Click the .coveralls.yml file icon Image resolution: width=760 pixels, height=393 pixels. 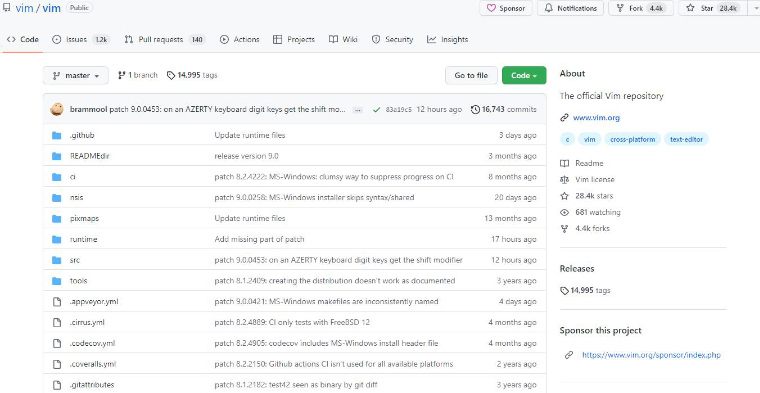click(x=57, y=364)
